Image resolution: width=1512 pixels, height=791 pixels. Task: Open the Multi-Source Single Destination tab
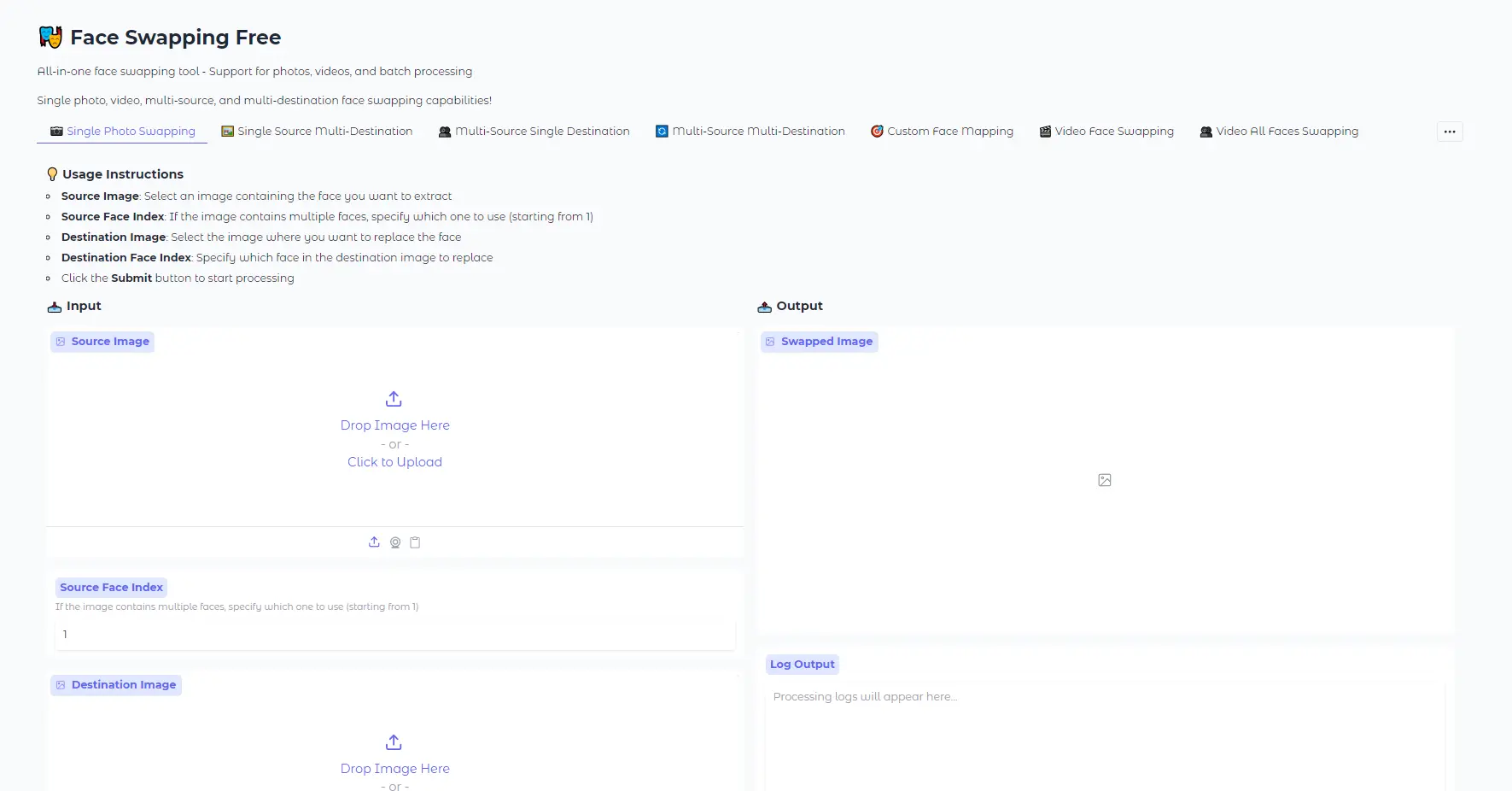(x=534, y=132)
